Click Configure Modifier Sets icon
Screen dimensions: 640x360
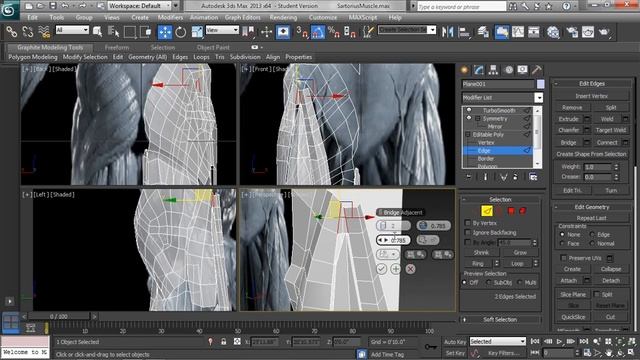(x=533, y=177)
